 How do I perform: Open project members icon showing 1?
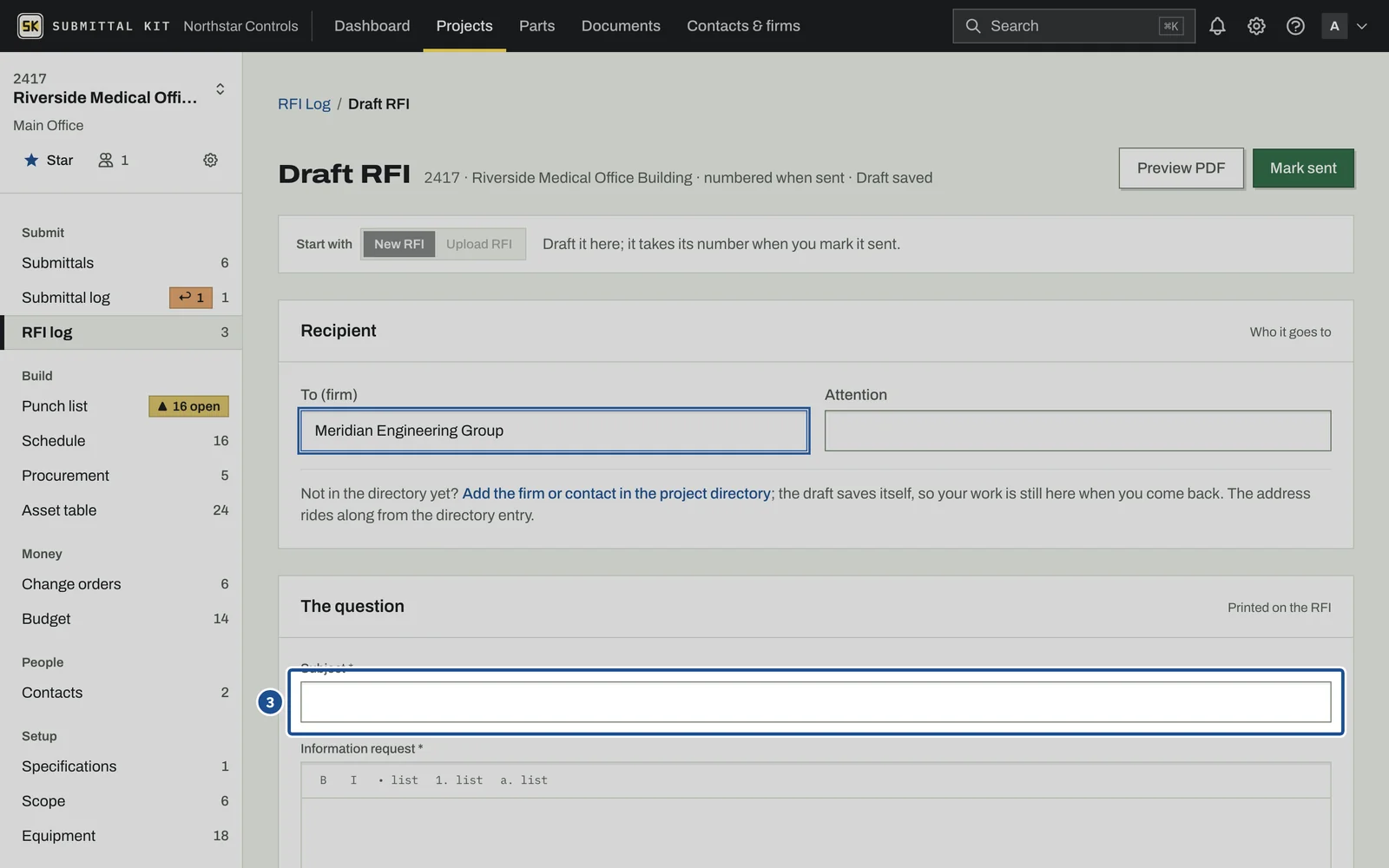tap(114, 160)
